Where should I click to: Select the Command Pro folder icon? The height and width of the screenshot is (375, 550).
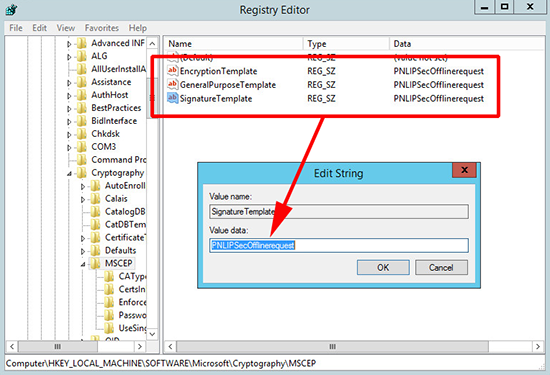click(x=82, y=160)
